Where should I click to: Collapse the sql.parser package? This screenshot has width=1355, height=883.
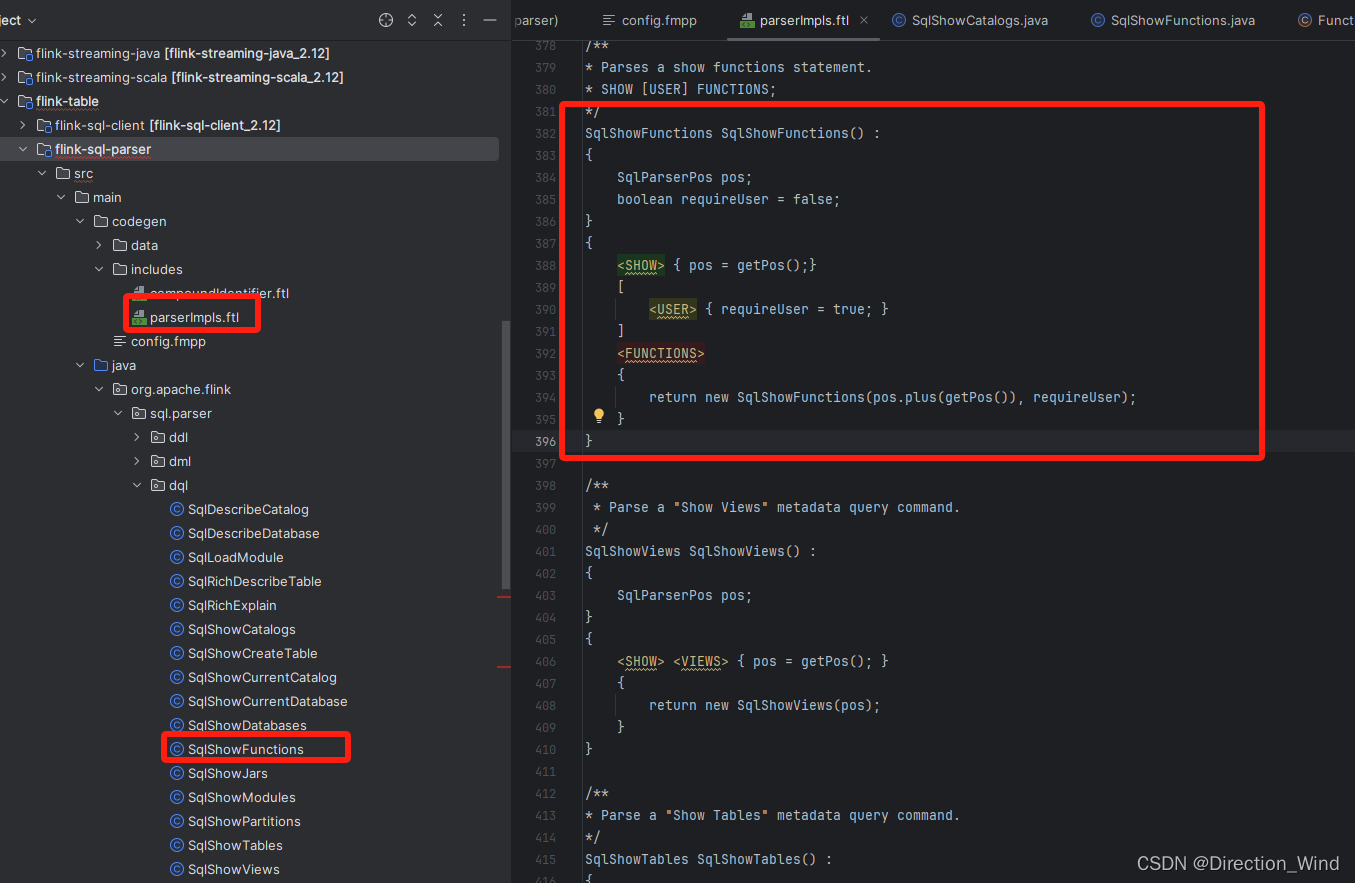pos(118,413)
